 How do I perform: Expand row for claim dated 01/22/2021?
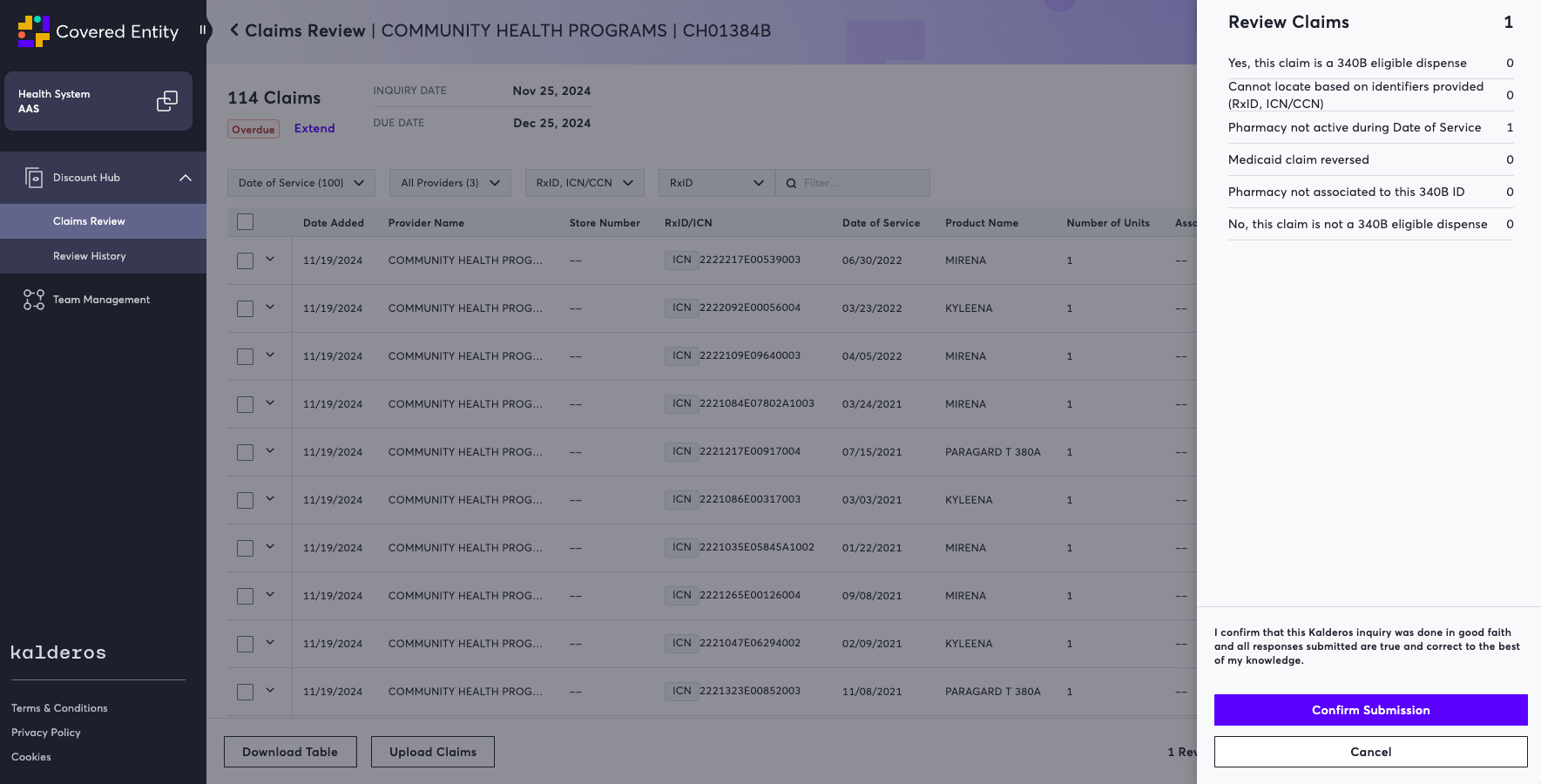pos(270,546)
